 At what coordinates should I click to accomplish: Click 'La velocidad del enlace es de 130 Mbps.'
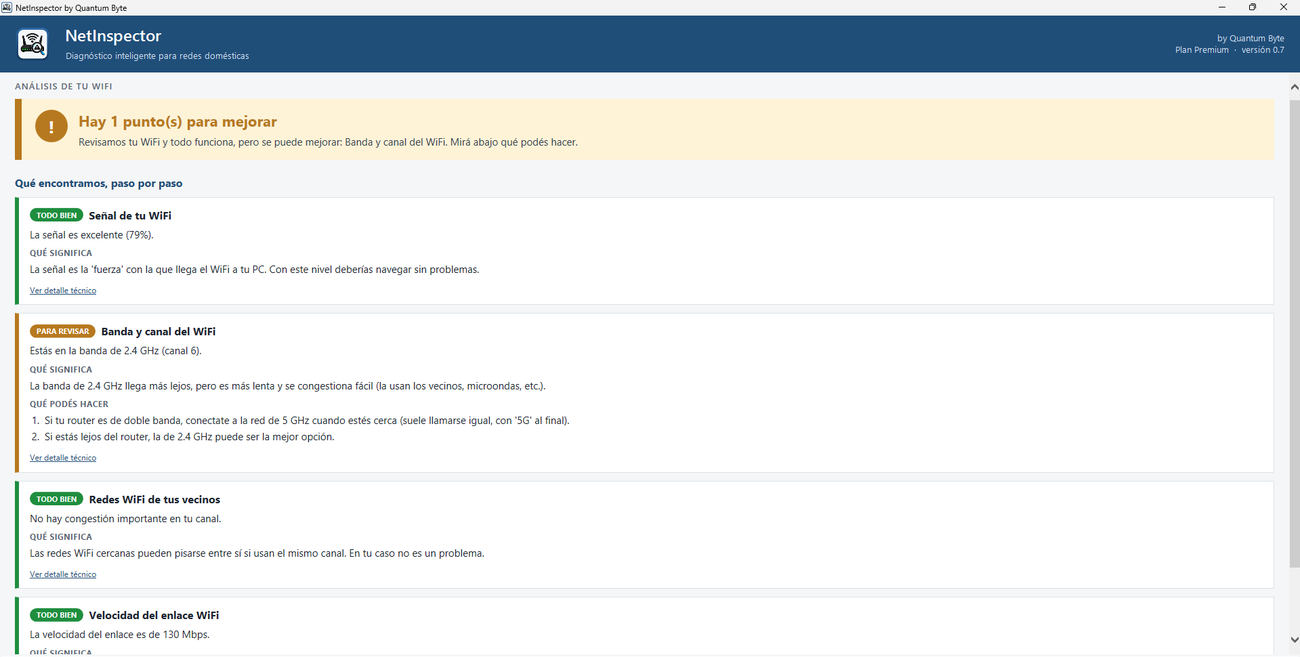tap(120, 635)
